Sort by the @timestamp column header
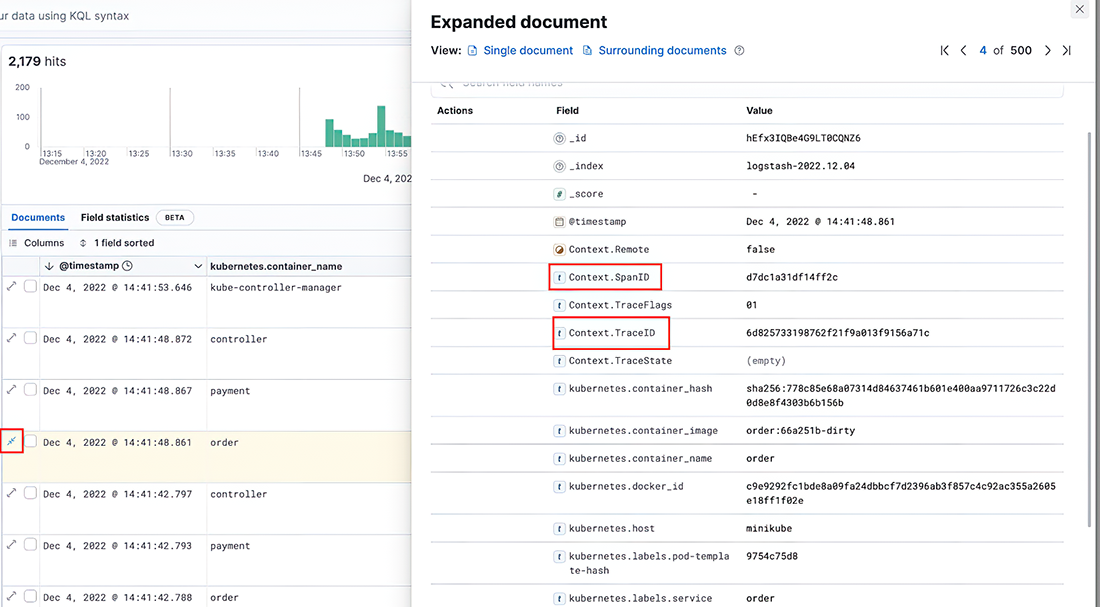Screen dimensions: 1100x607 pos(88,266)
